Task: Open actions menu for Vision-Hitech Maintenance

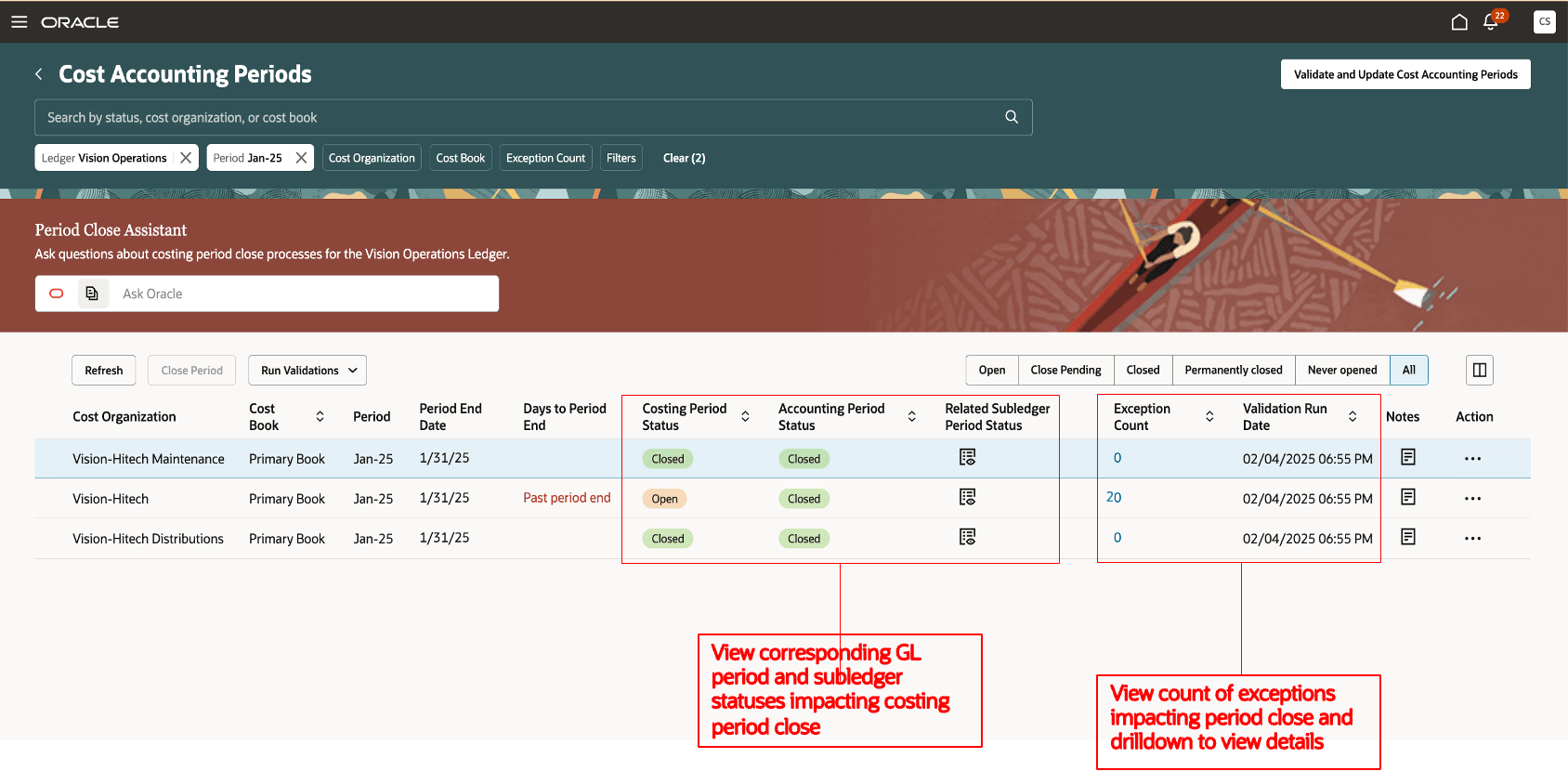Action: click(1472, 459)
